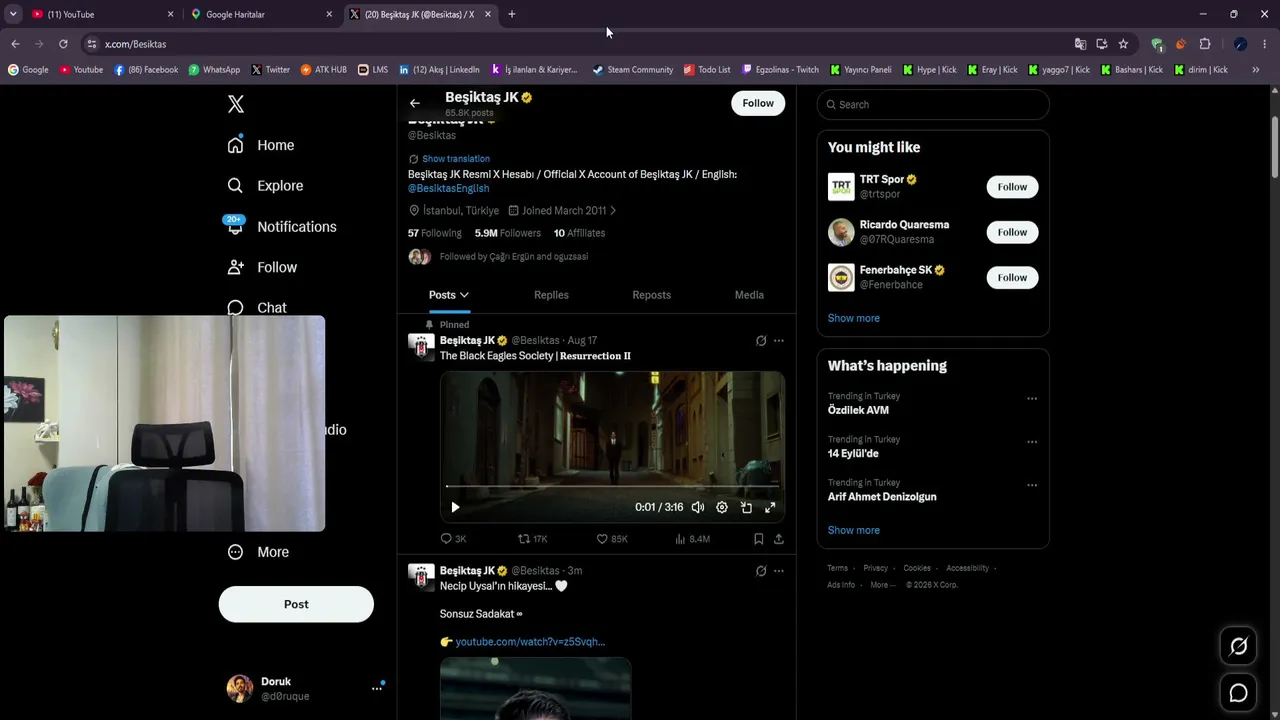Screen dimensions: 1280x720
Task: Follow Fenerbahçe SK from suggestions
Action: 1012,277
